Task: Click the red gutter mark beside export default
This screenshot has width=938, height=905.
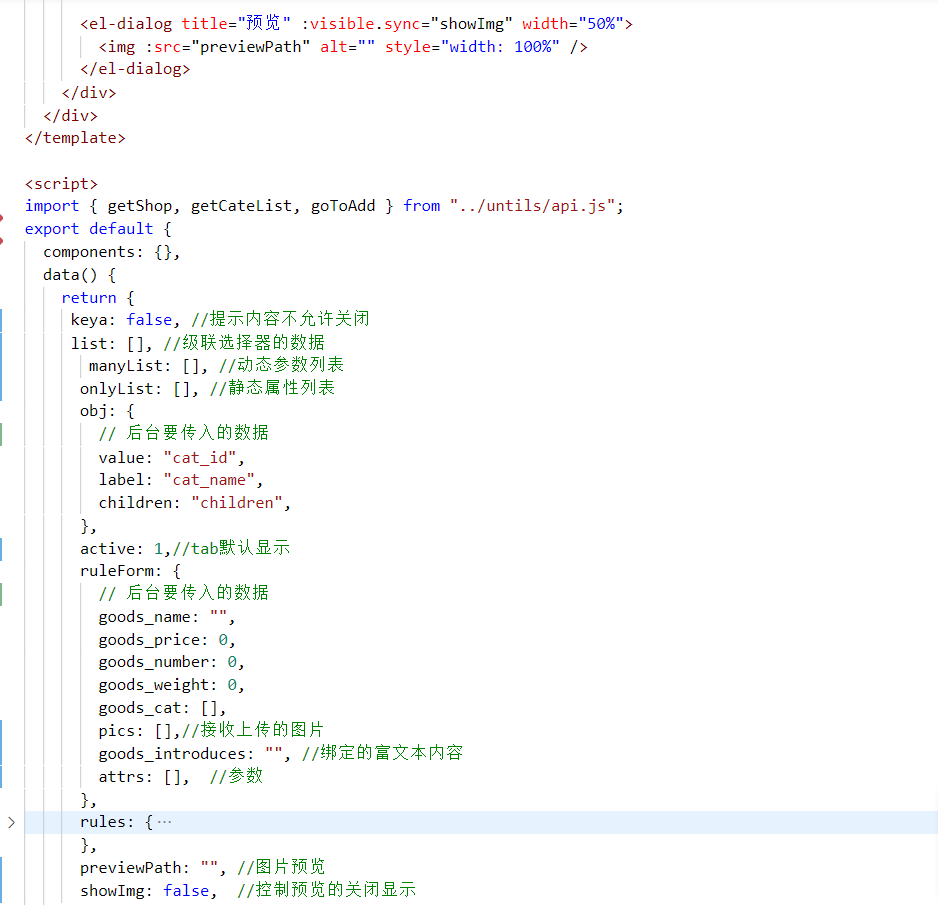Action: click(x=2, y=229)
